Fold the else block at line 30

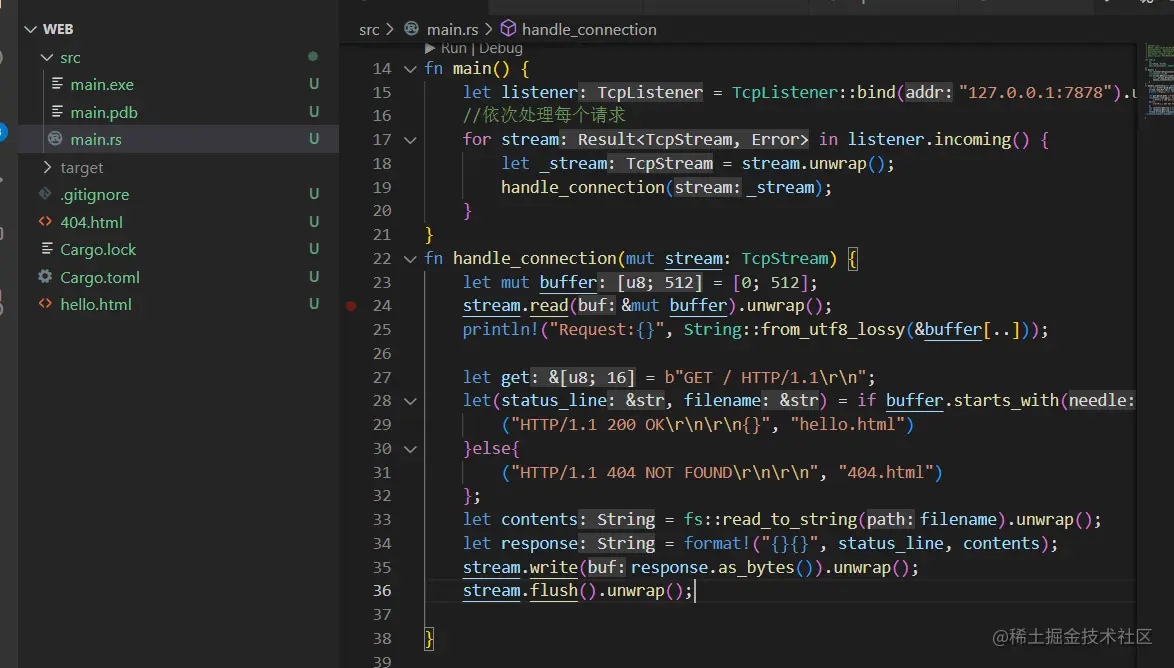point(410,449)
